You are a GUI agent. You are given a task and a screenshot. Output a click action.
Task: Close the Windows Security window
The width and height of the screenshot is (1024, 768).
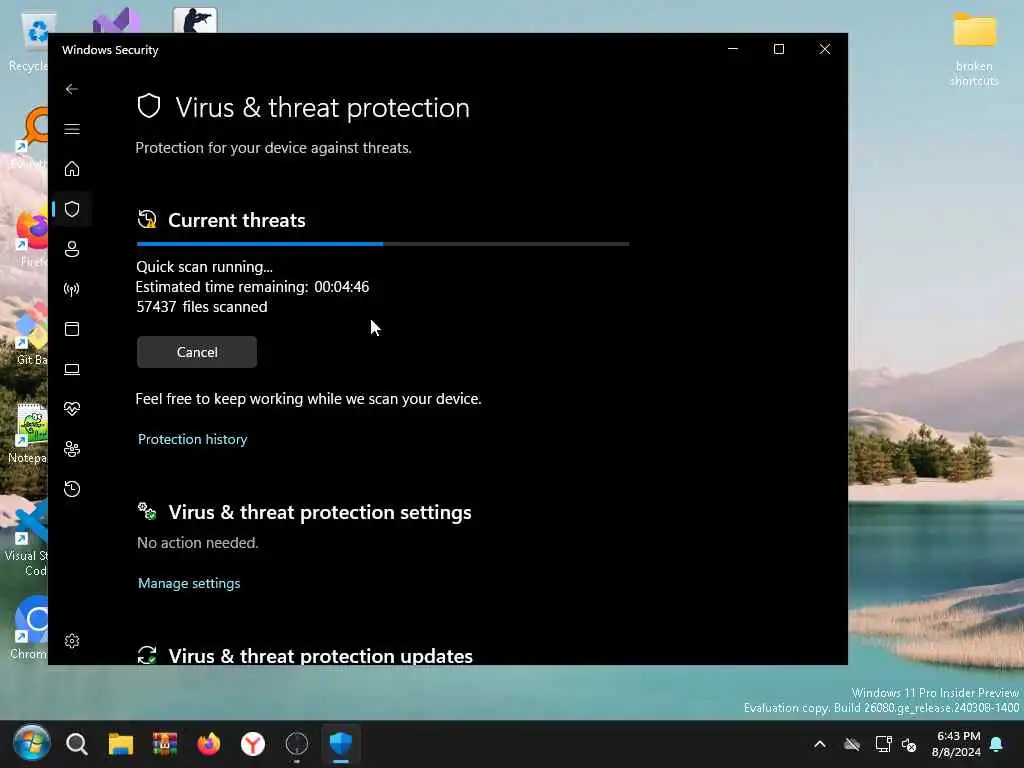825,49
